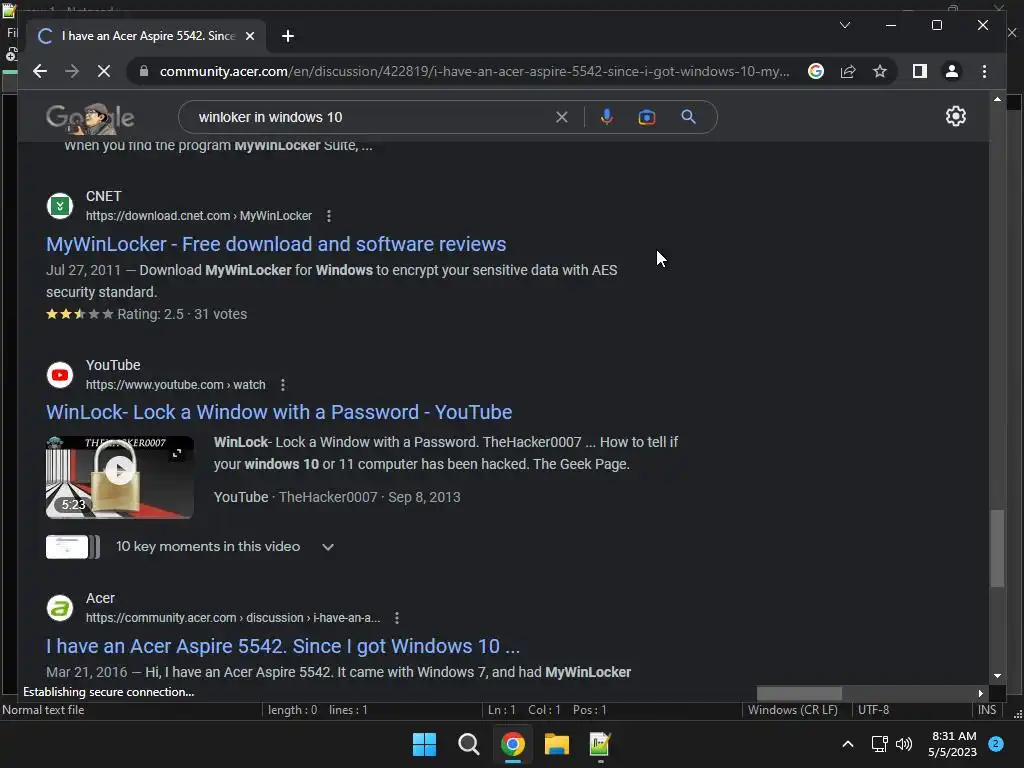
Task: Toggle INS mode in Notepad++ status bar
Action: pyautogui.click(x=987, y=710)
